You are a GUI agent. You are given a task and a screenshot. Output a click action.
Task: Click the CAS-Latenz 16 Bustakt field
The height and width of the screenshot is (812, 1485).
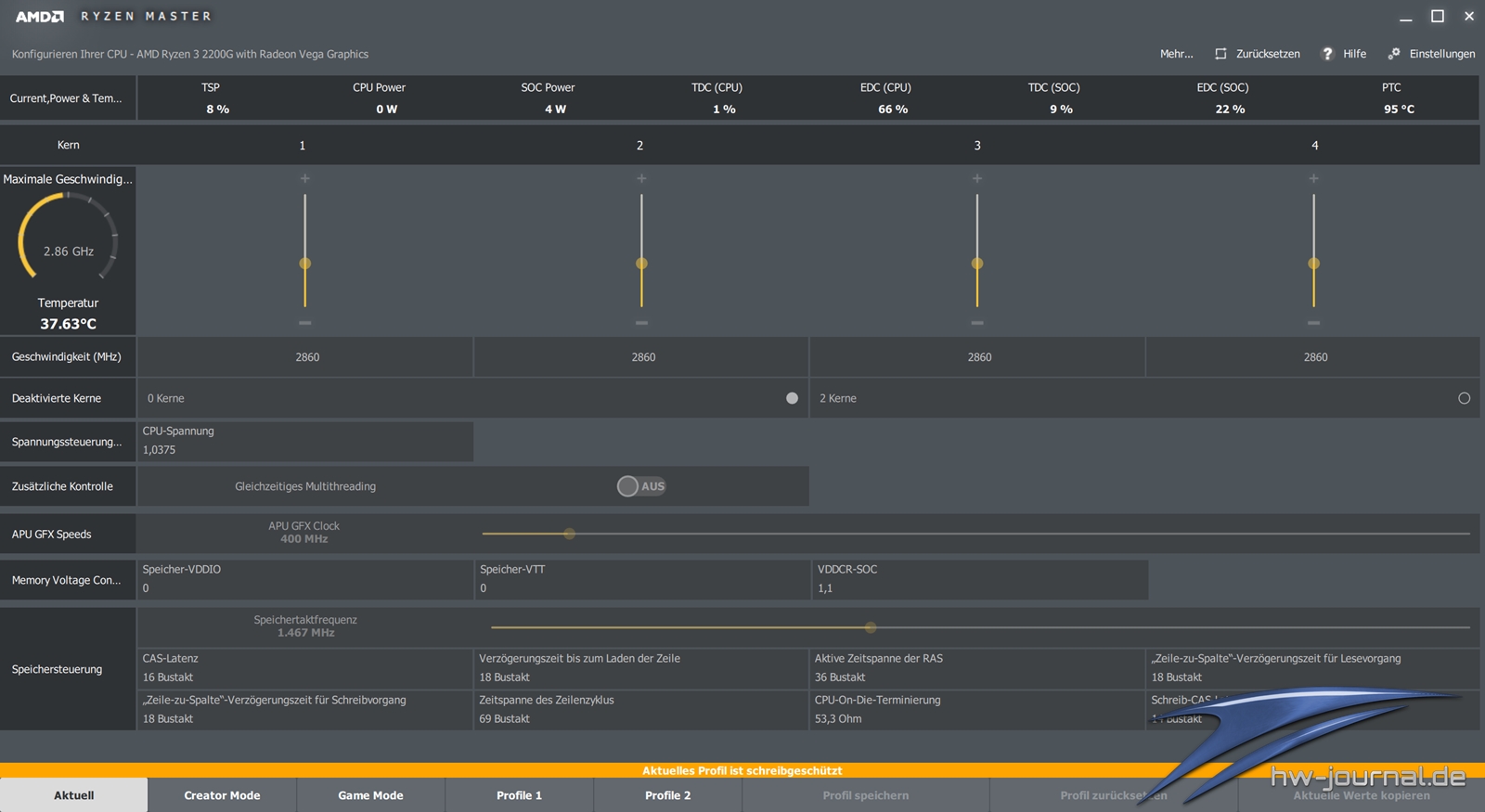pos(305,668)
